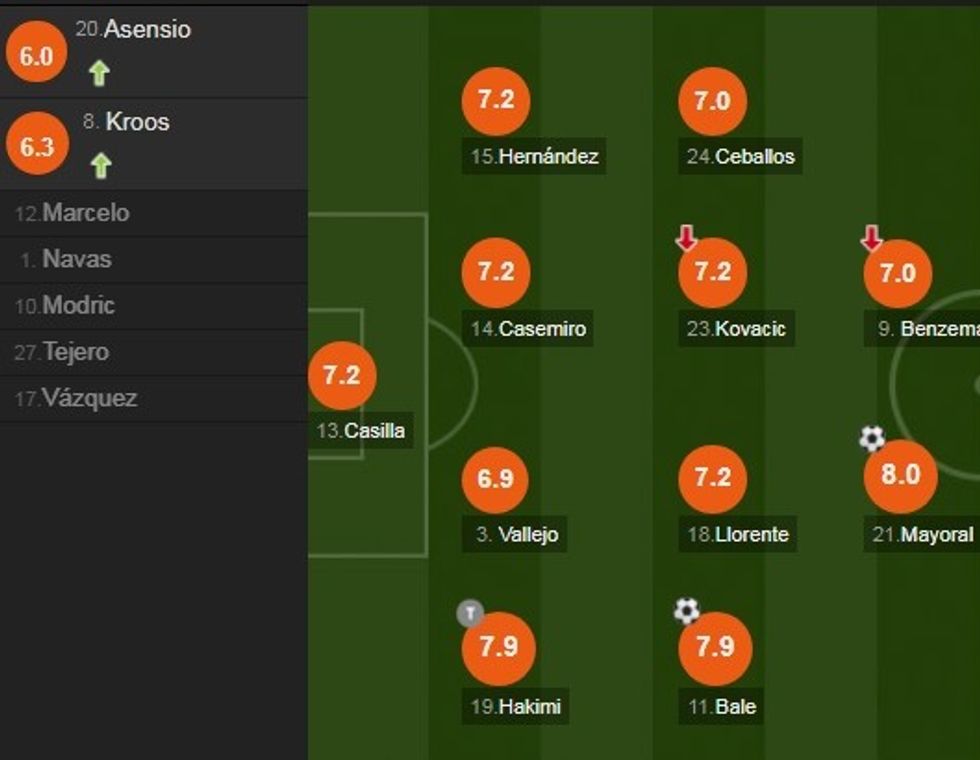Select Vázquez in the bench list
This screenshot has width=980, height=760.
click(89, 398)
